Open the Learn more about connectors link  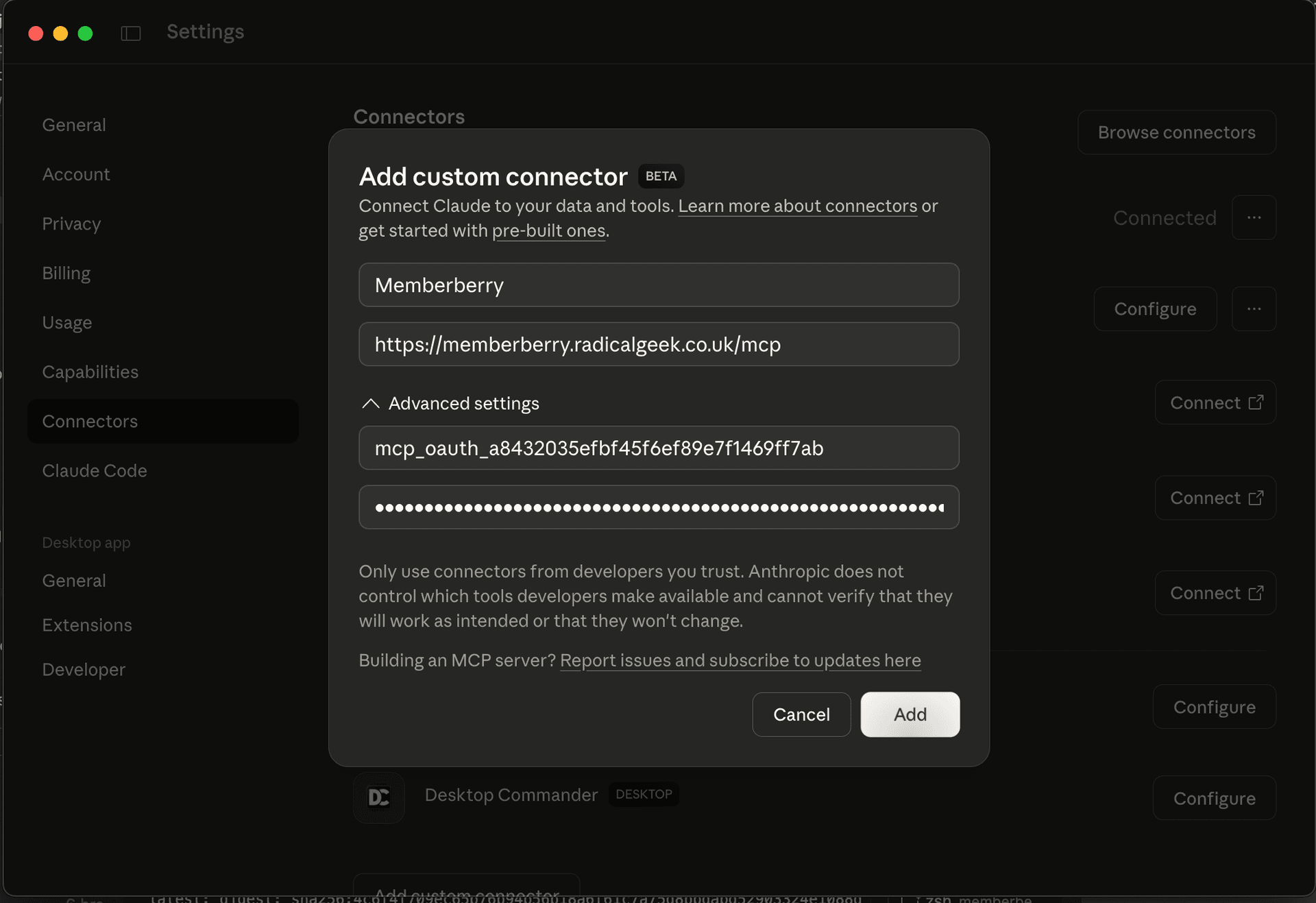coord(797,206)
